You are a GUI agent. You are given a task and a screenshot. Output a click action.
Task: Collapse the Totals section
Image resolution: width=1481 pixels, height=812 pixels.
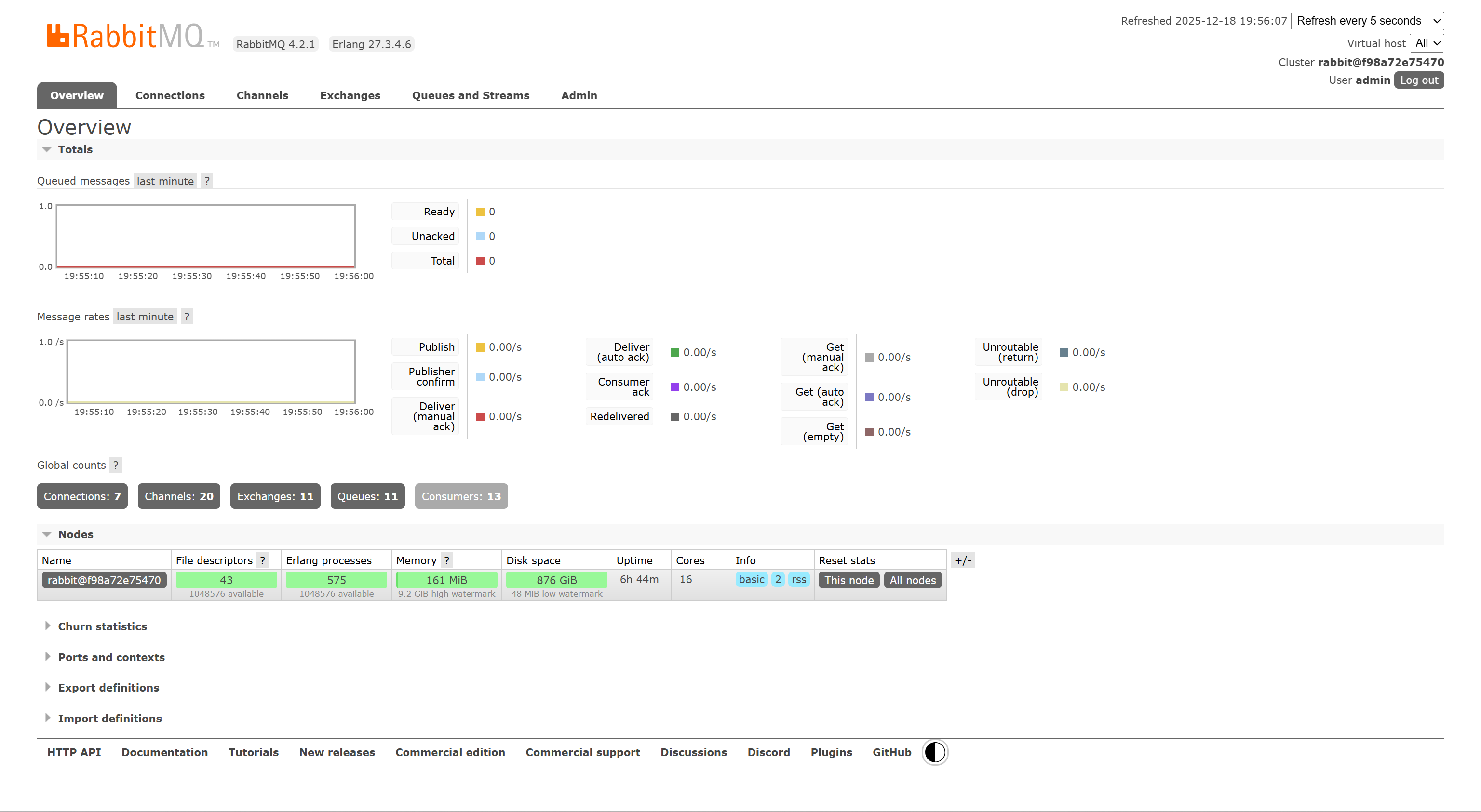75,149
